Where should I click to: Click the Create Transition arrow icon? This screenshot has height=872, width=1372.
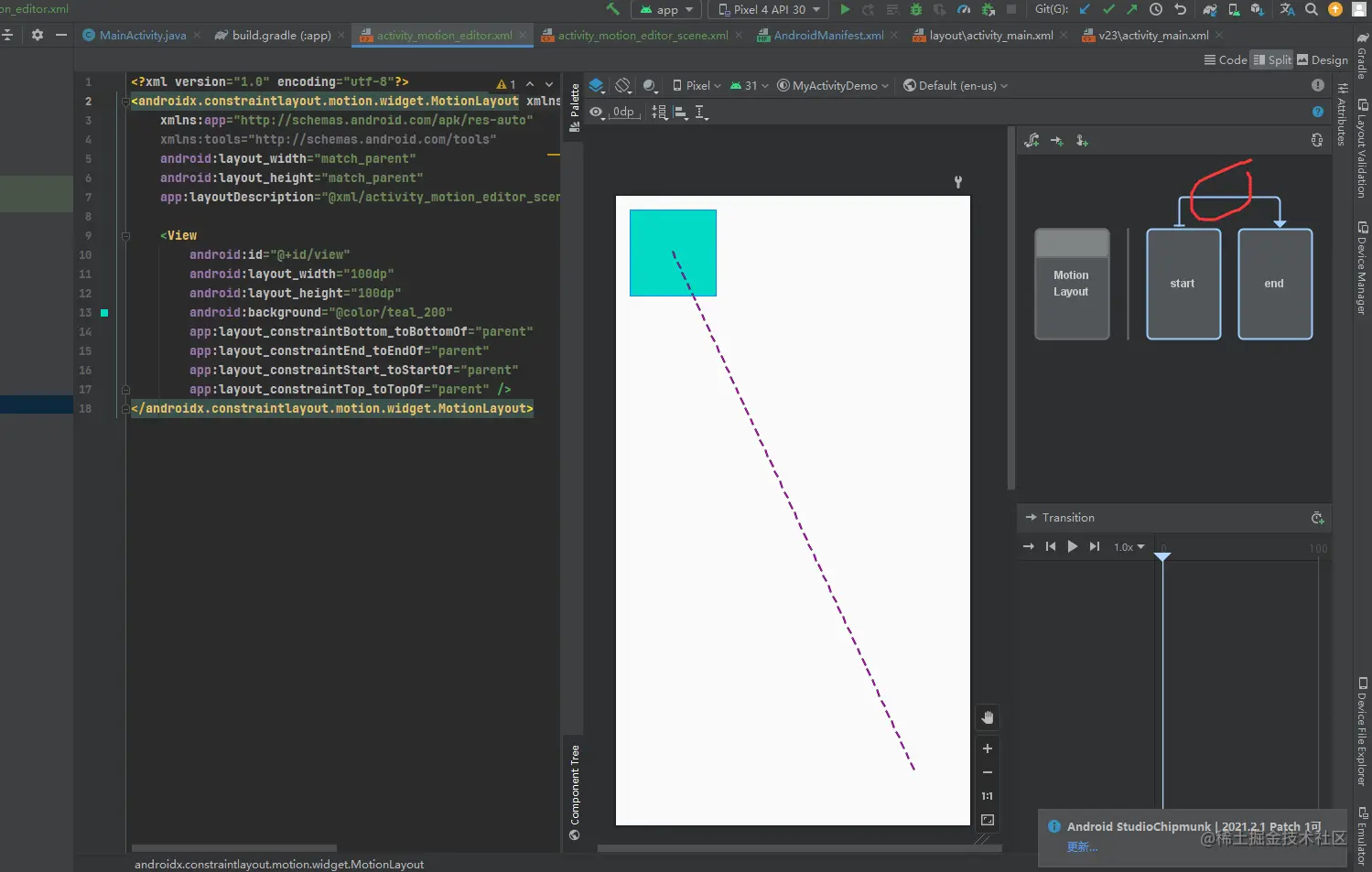[1057, 140]
